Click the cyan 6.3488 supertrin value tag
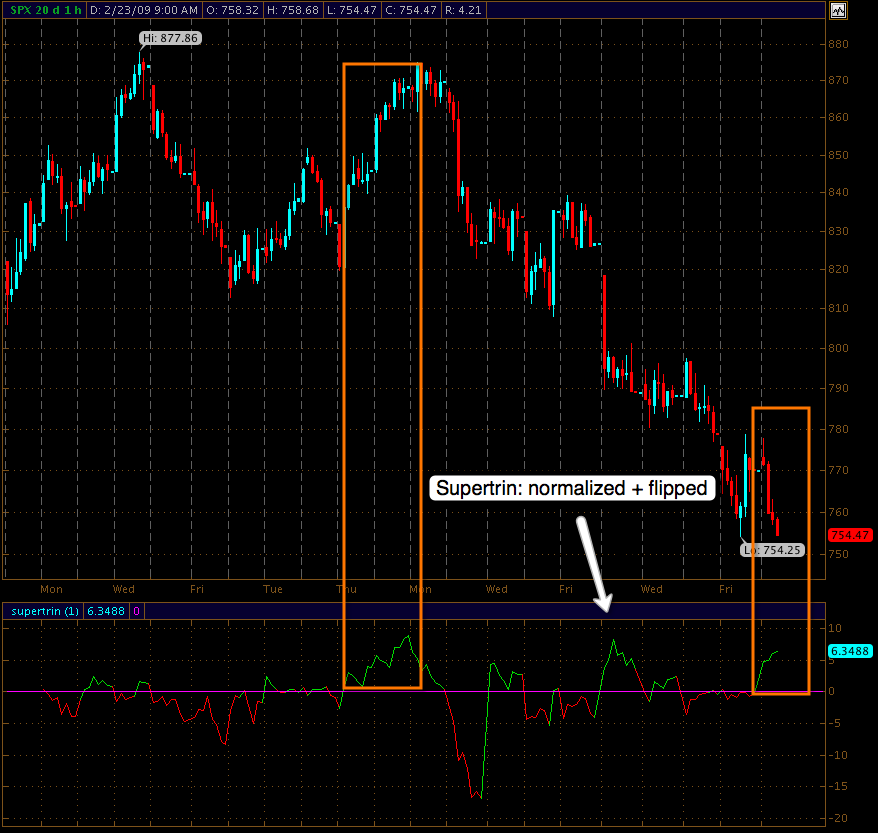878x833 pixels. point(848,652)
